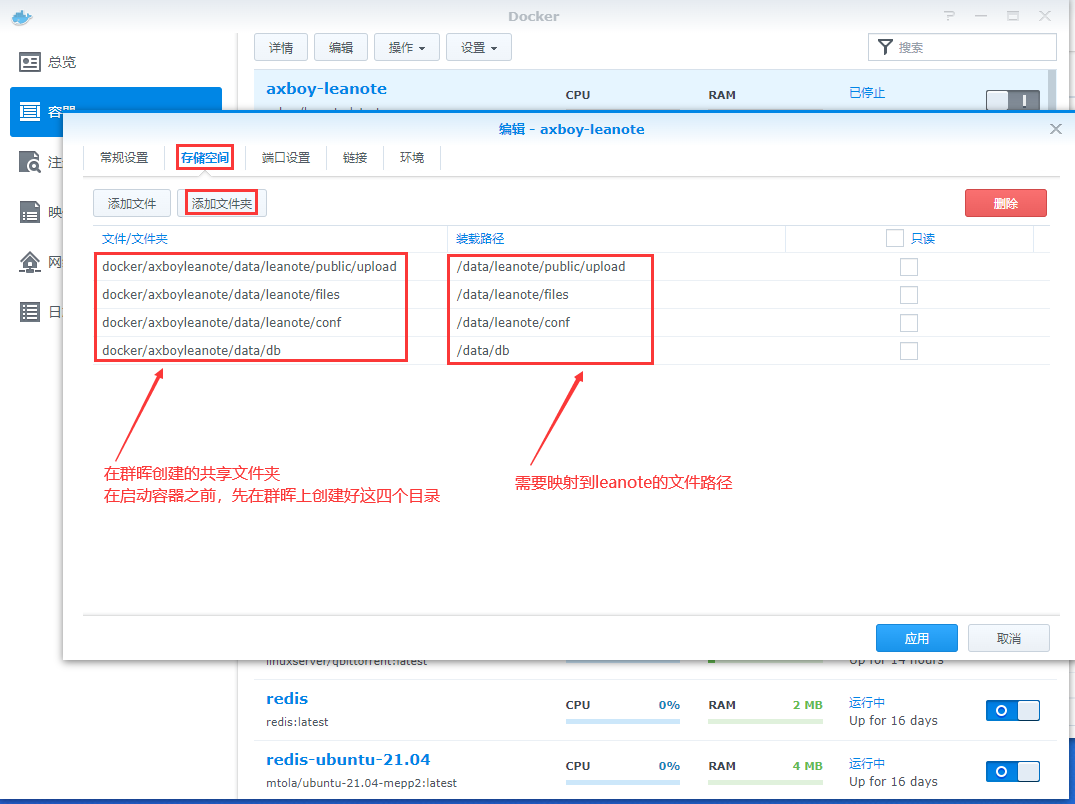Enable read-only for /data/db
This screenshot has height=804, width=1075.
coord(908,351)
